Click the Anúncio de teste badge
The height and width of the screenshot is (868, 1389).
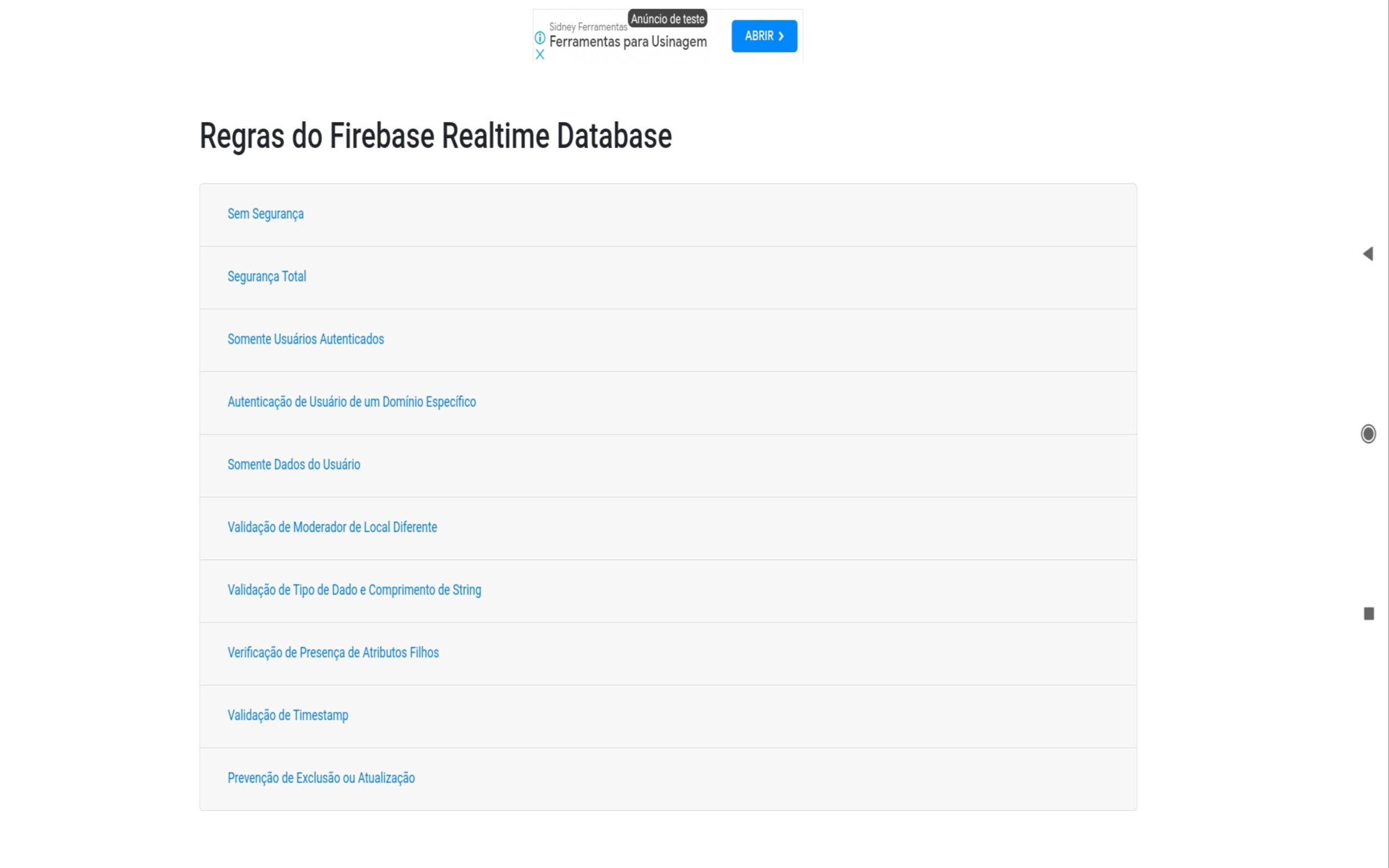click(667, 18)
